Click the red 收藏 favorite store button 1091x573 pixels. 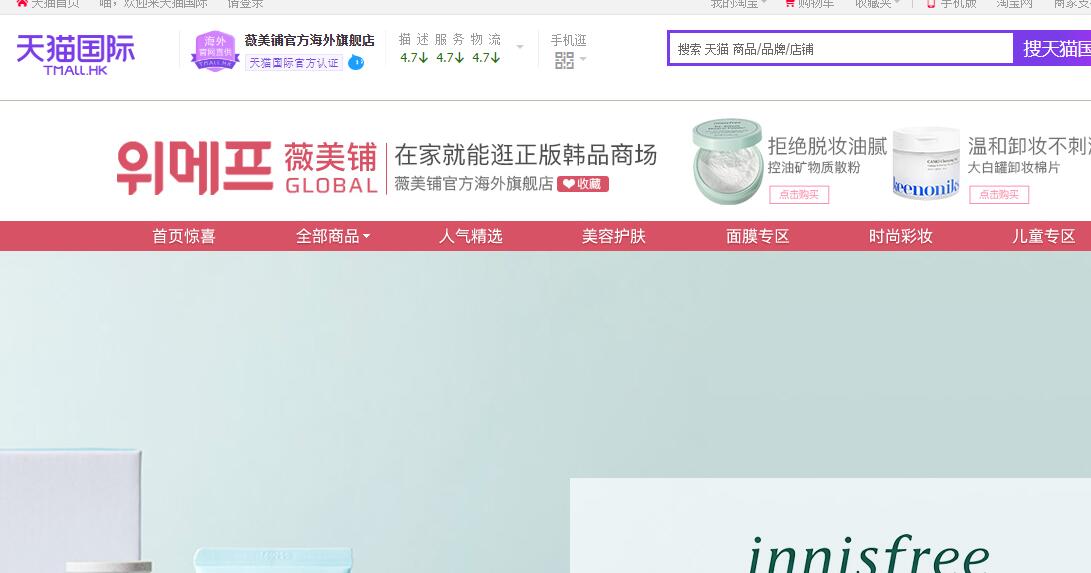(x=582, y=184)
